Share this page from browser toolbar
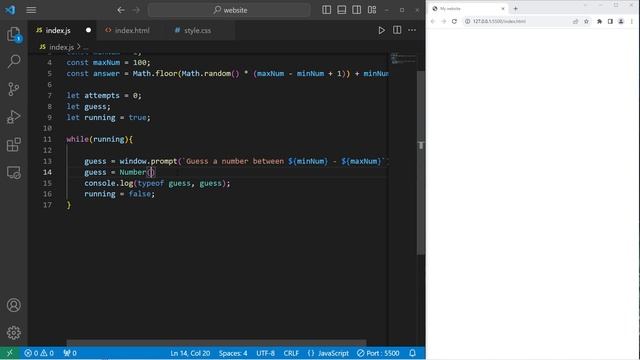Image resolution: width=640 pixels, height=360 pixels. tap(576, 21)
